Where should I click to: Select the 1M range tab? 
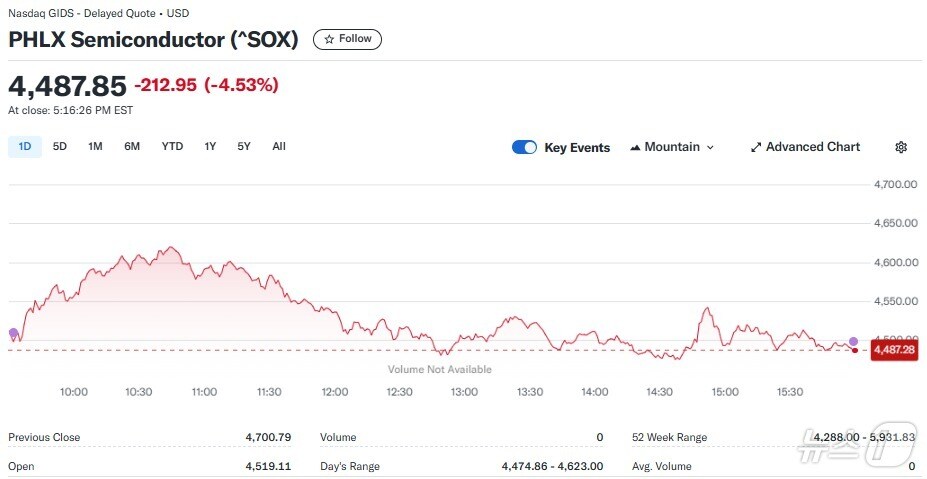point(95,146)
